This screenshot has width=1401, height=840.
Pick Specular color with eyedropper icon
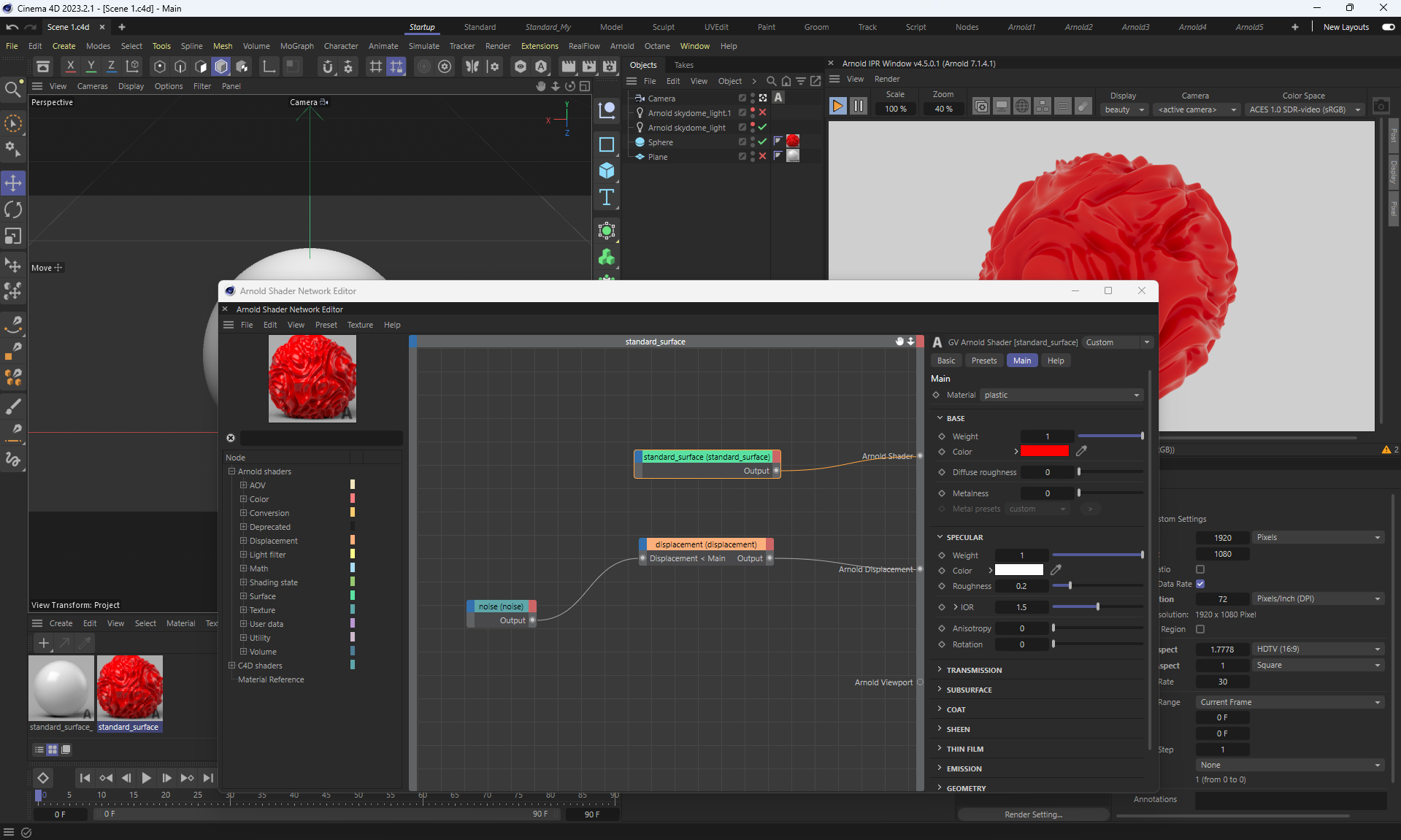click(1056, 570)
